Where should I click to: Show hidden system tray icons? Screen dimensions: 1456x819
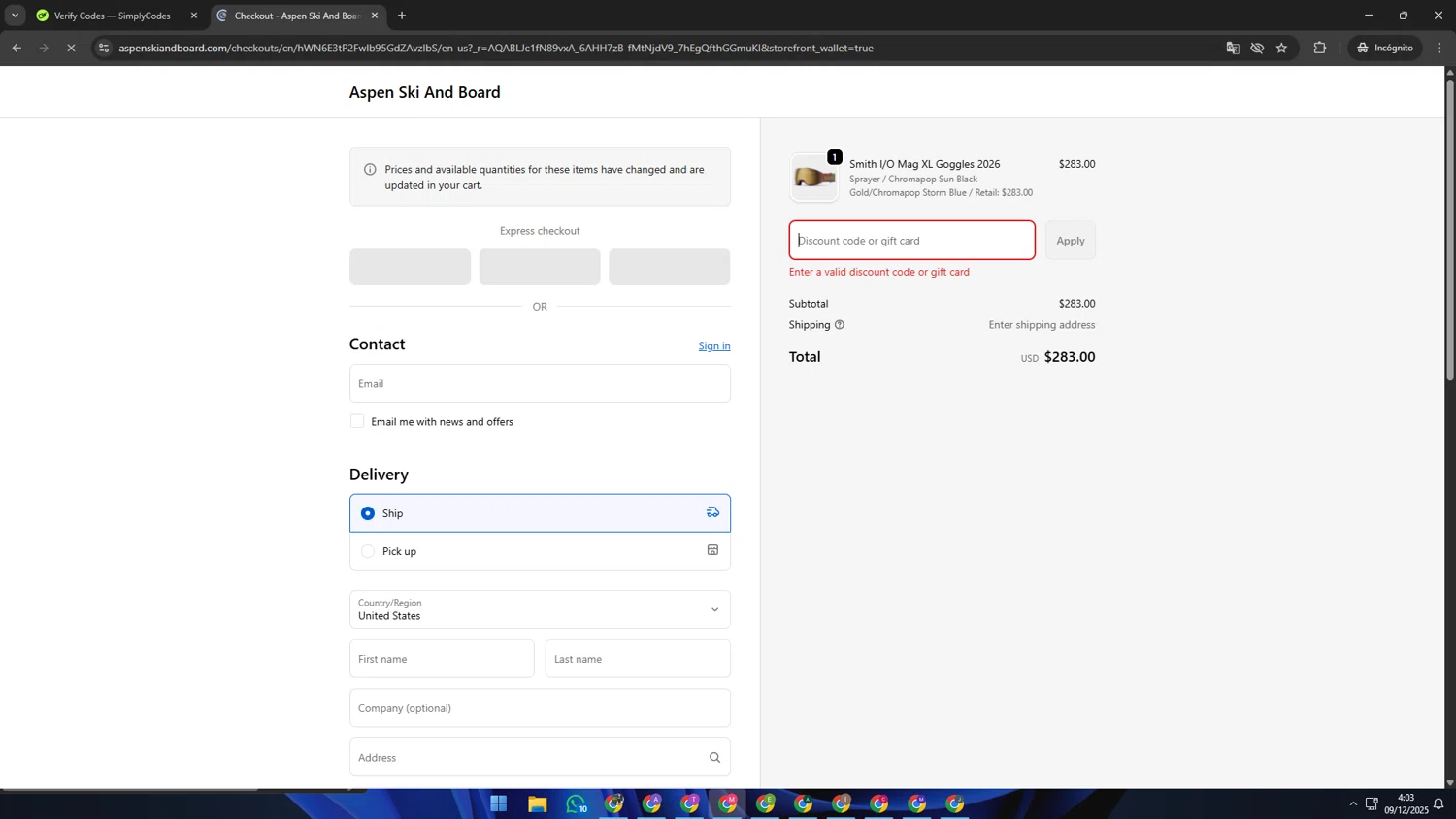click(x=1353, y=803)
